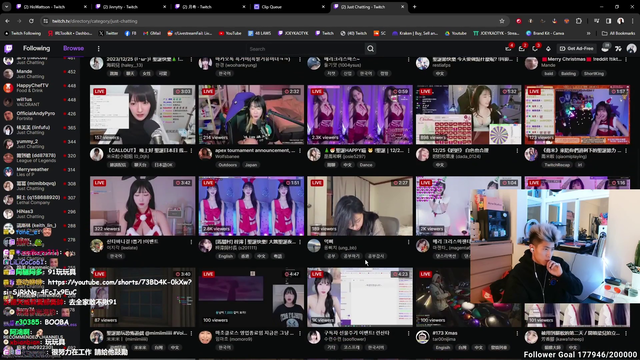The width and height of the screenshot is (640, 360).
Task: Click the Twitch logo home icon
Action: [x=8, y=49]
